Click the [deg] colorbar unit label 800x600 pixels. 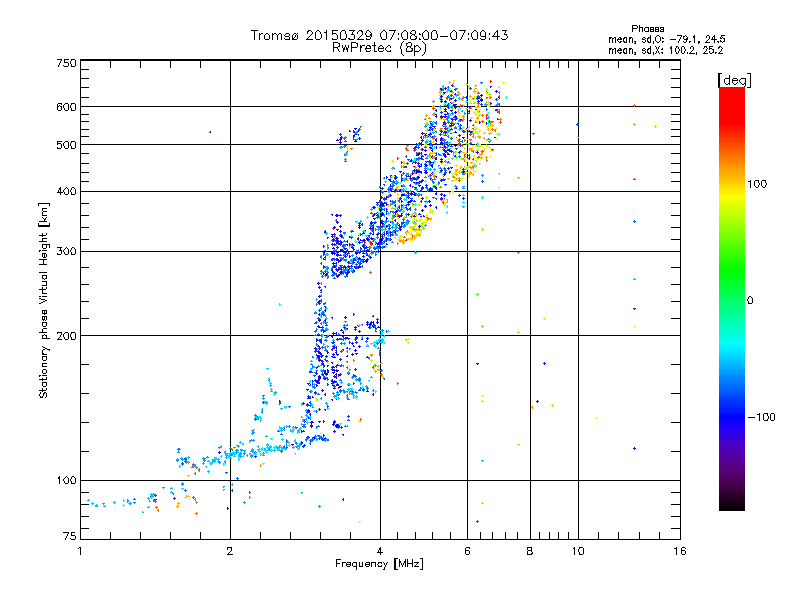click(x=735, y=79)
